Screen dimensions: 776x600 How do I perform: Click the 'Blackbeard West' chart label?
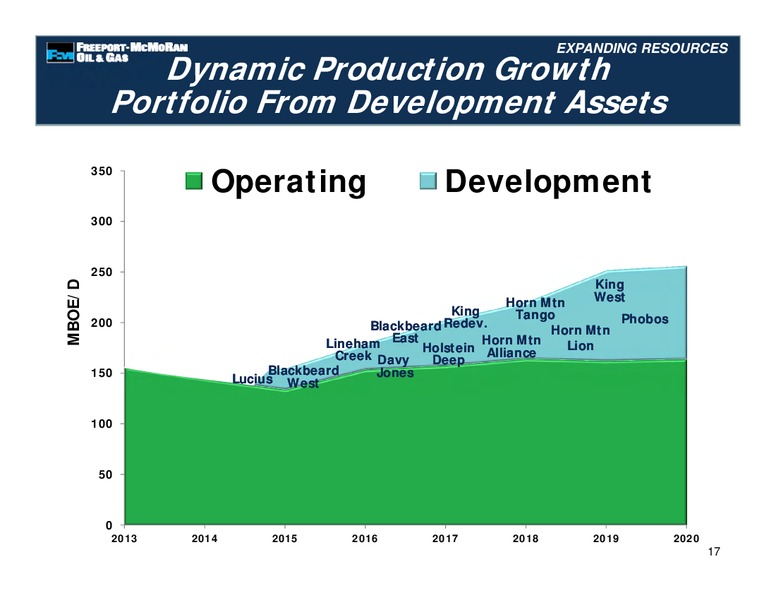coord(303,377)
